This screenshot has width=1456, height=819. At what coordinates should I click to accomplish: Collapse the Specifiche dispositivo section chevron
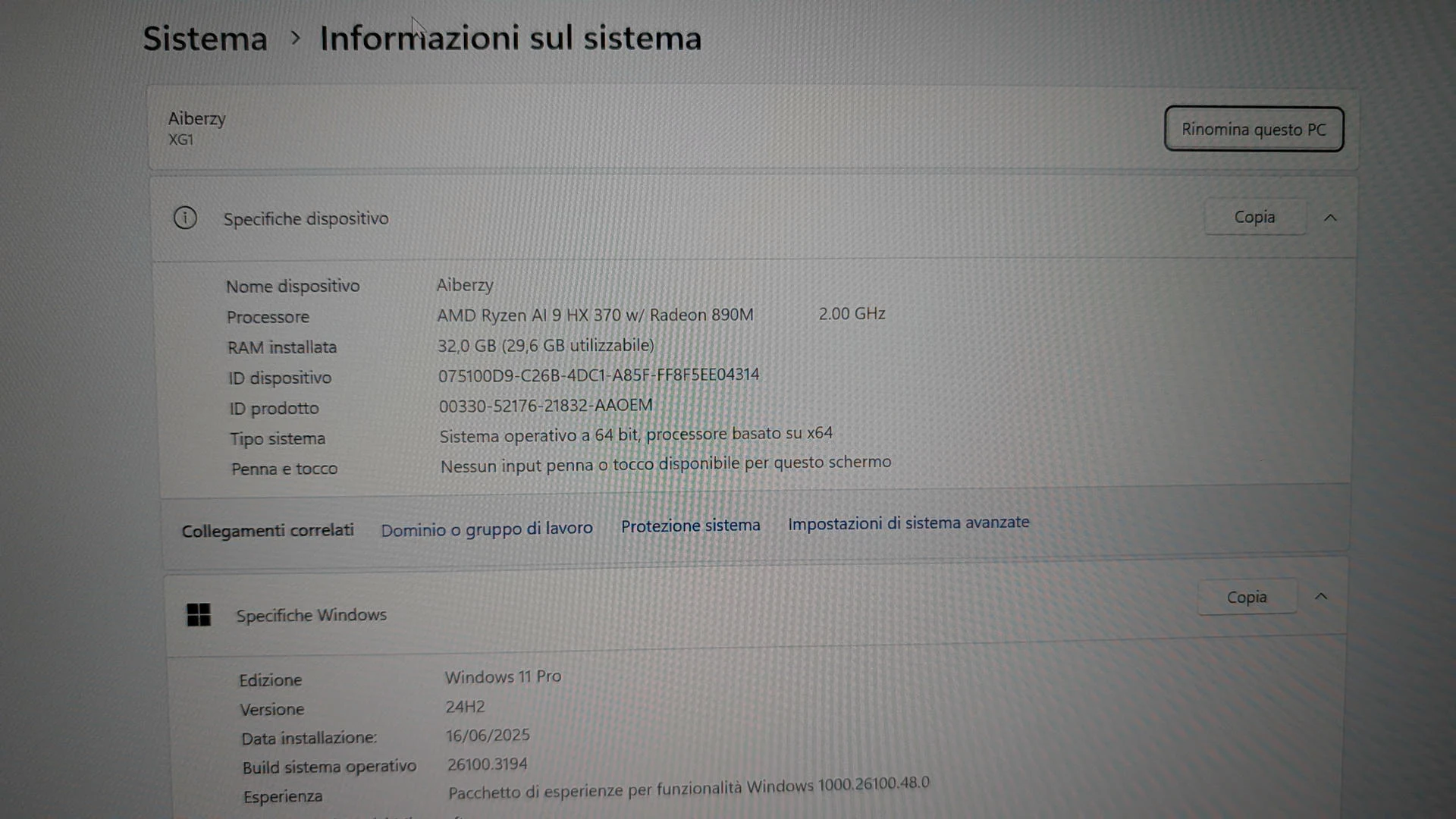point(1330,218)
